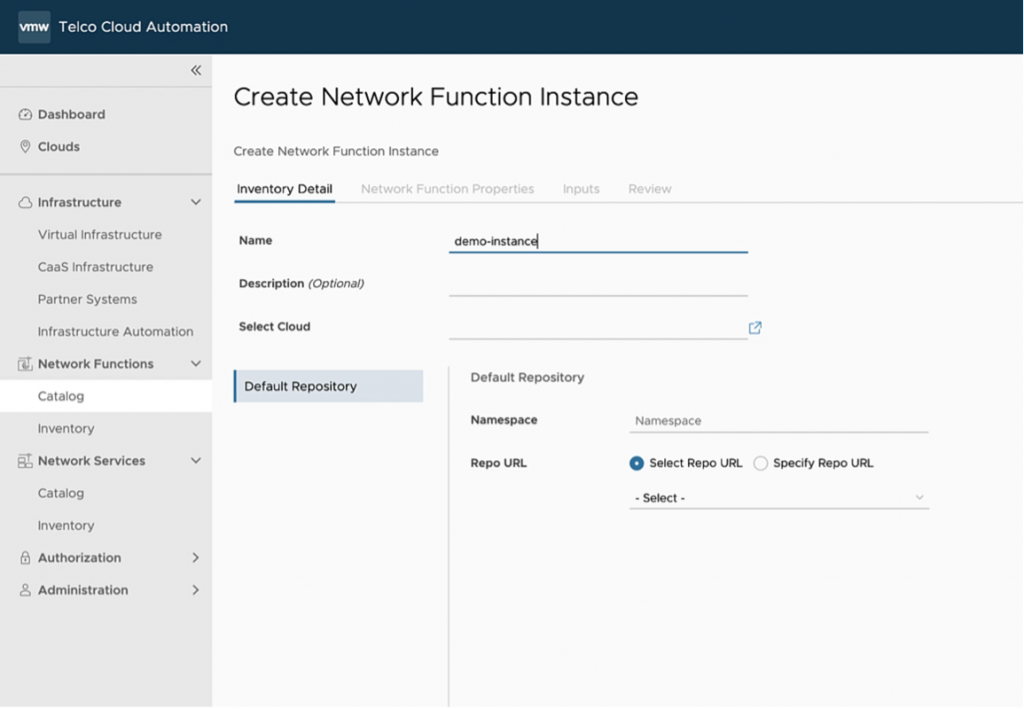Click the Administration user icon

(25, 590)
